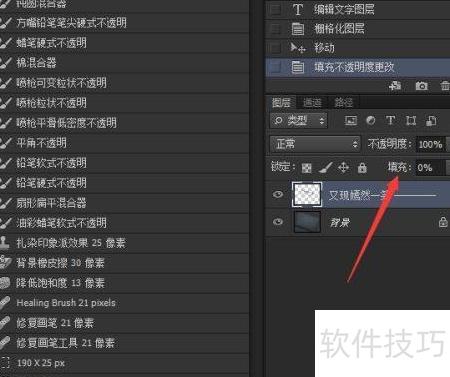Switch to the 通道 tab
Viewport: 450px width, 377px height.
tap(312, 103)
